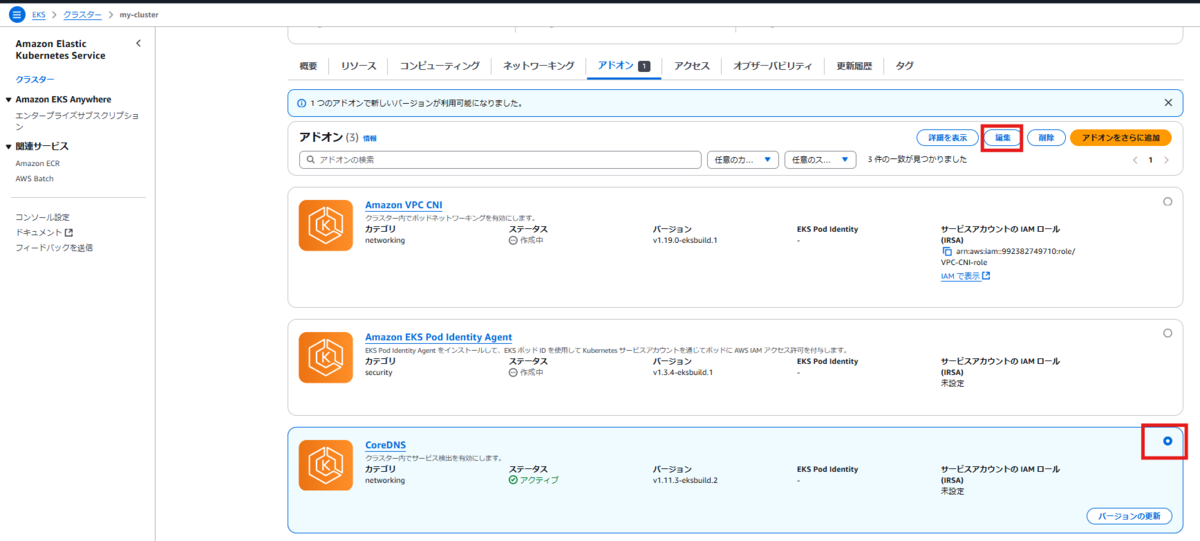1200x541 pixels.
Task: Open the Amazon VPC CNI addon link
Action: [404, 205]
